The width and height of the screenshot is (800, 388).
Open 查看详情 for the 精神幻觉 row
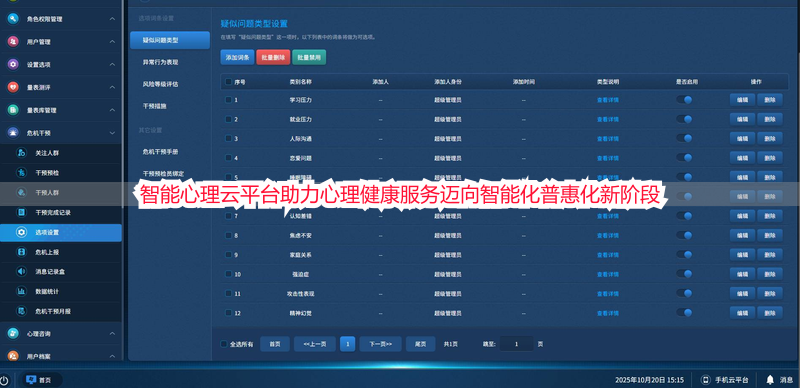608,313
